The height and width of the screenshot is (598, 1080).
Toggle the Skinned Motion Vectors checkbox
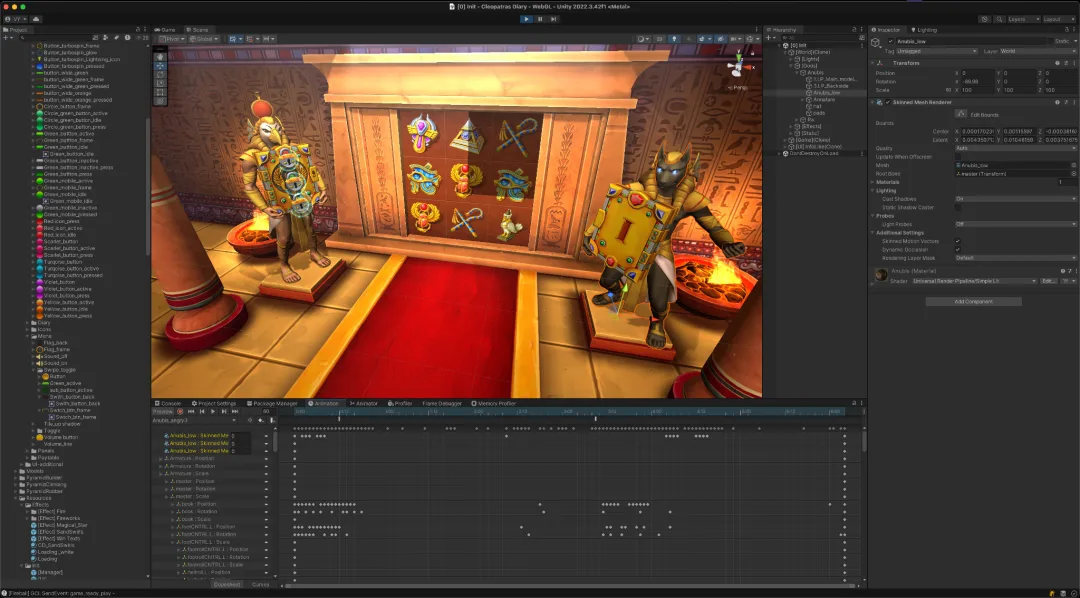(x=957, y=241)
